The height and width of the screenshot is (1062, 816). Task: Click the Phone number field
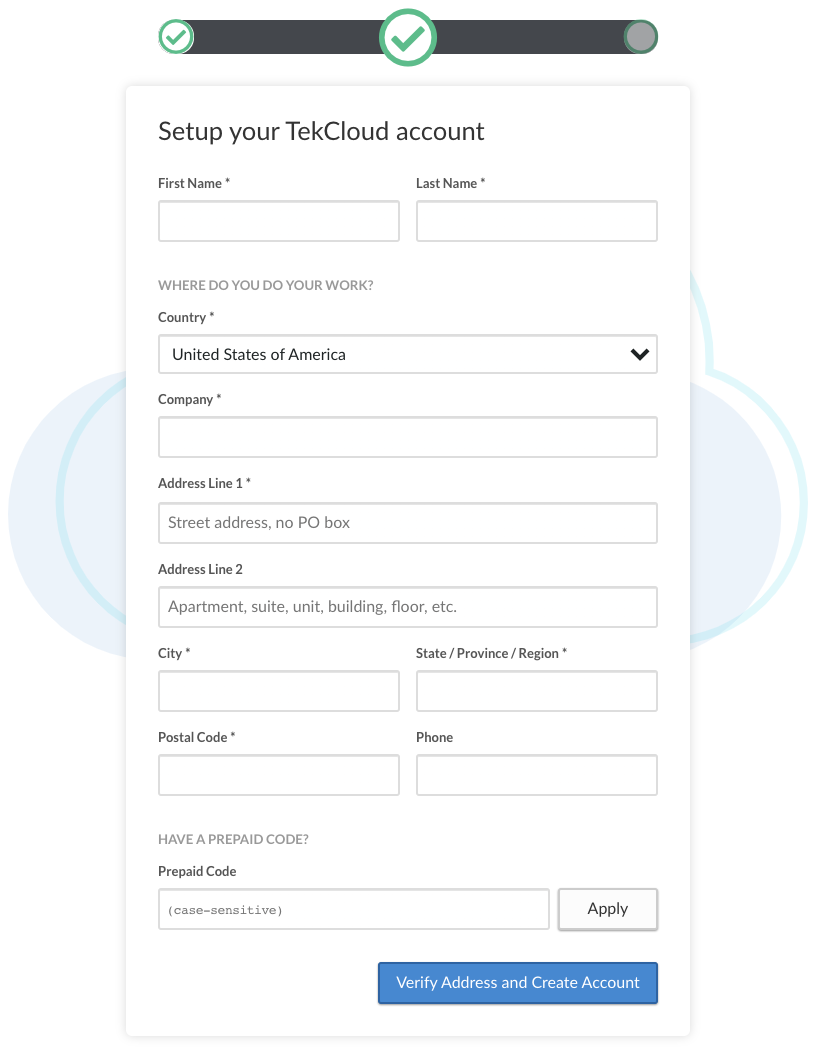click(x=536, y=775)
